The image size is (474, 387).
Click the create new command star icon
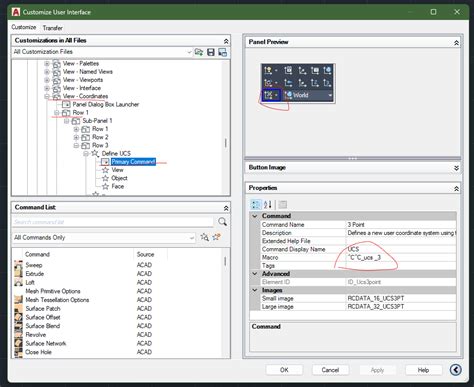(217, 237)
